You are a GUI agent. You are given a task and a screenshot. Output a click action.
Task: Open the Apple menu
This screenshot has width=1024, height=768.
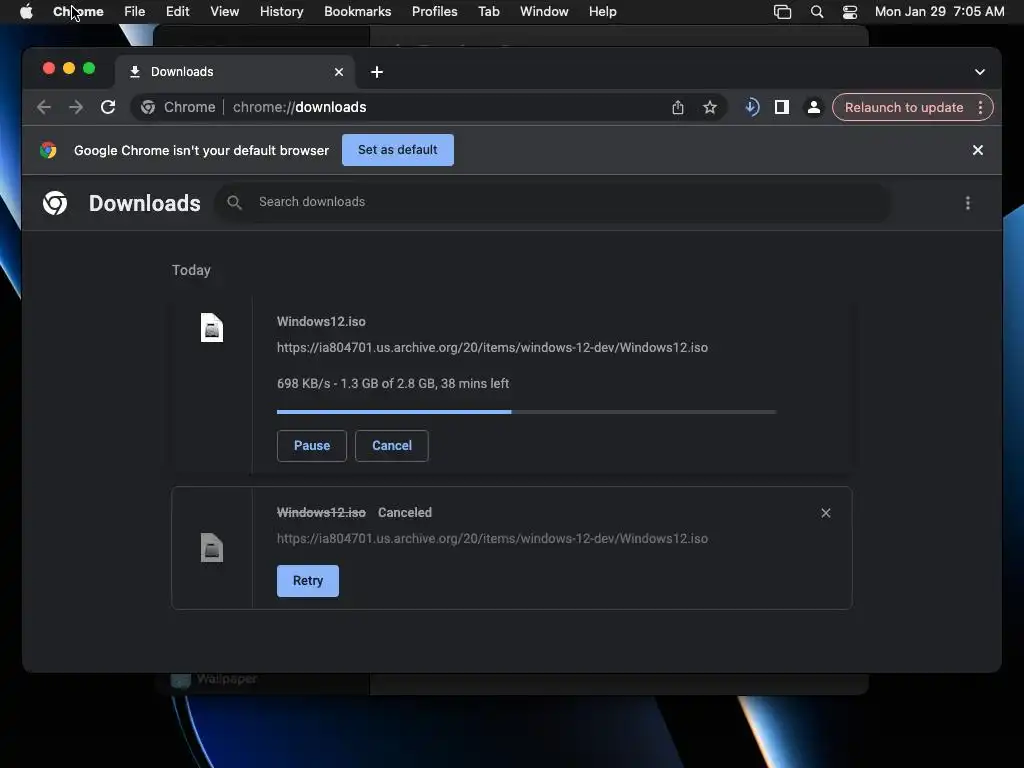coord(26,12)
